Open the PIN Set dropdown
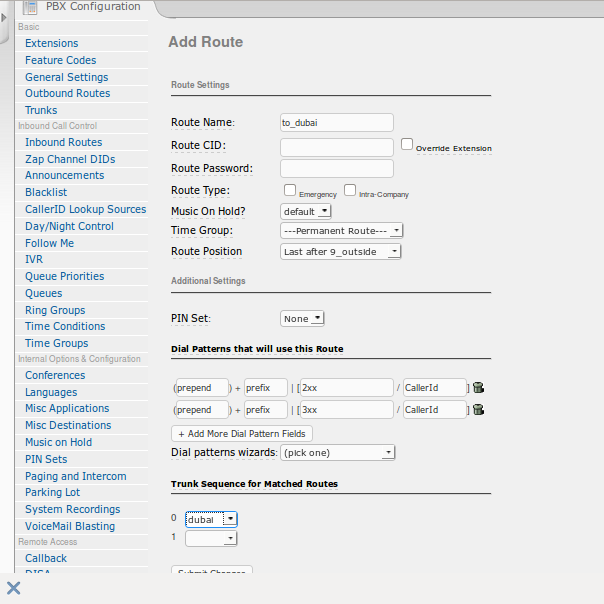The width and height of the screenshot is (604, 604). tap(302, 319)
